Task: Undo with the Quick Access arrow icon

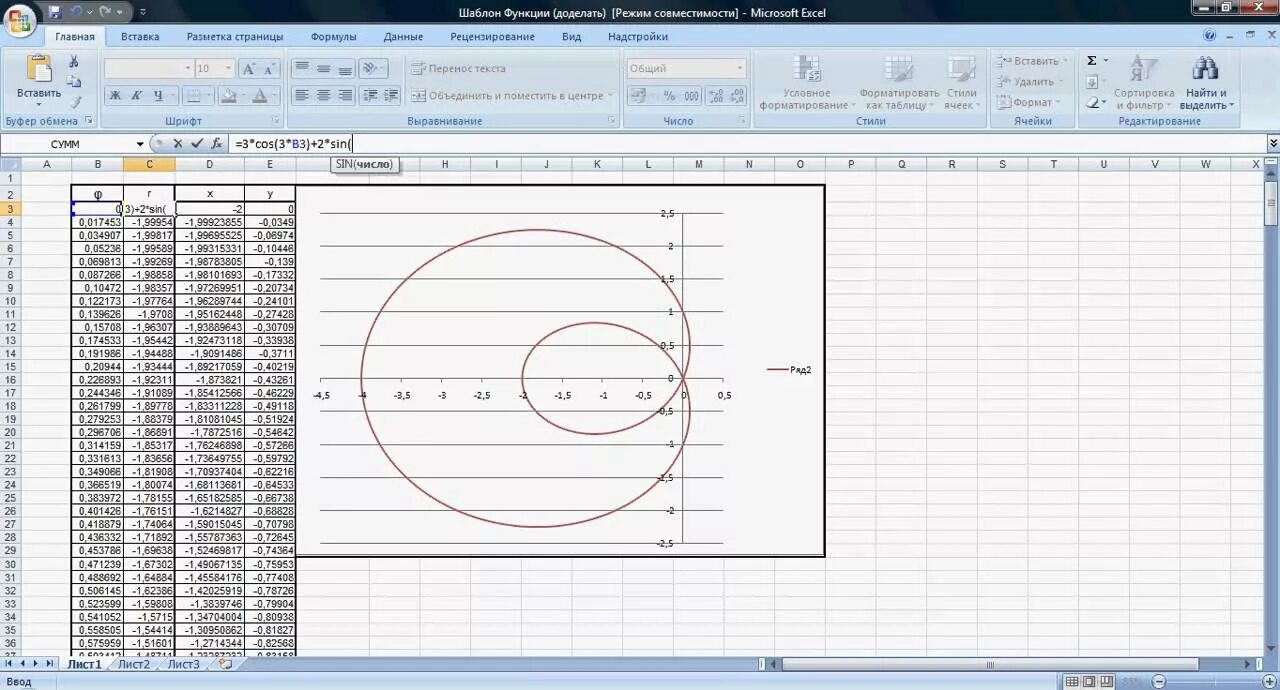Action: pyautogui.click(x=77, y=12)
